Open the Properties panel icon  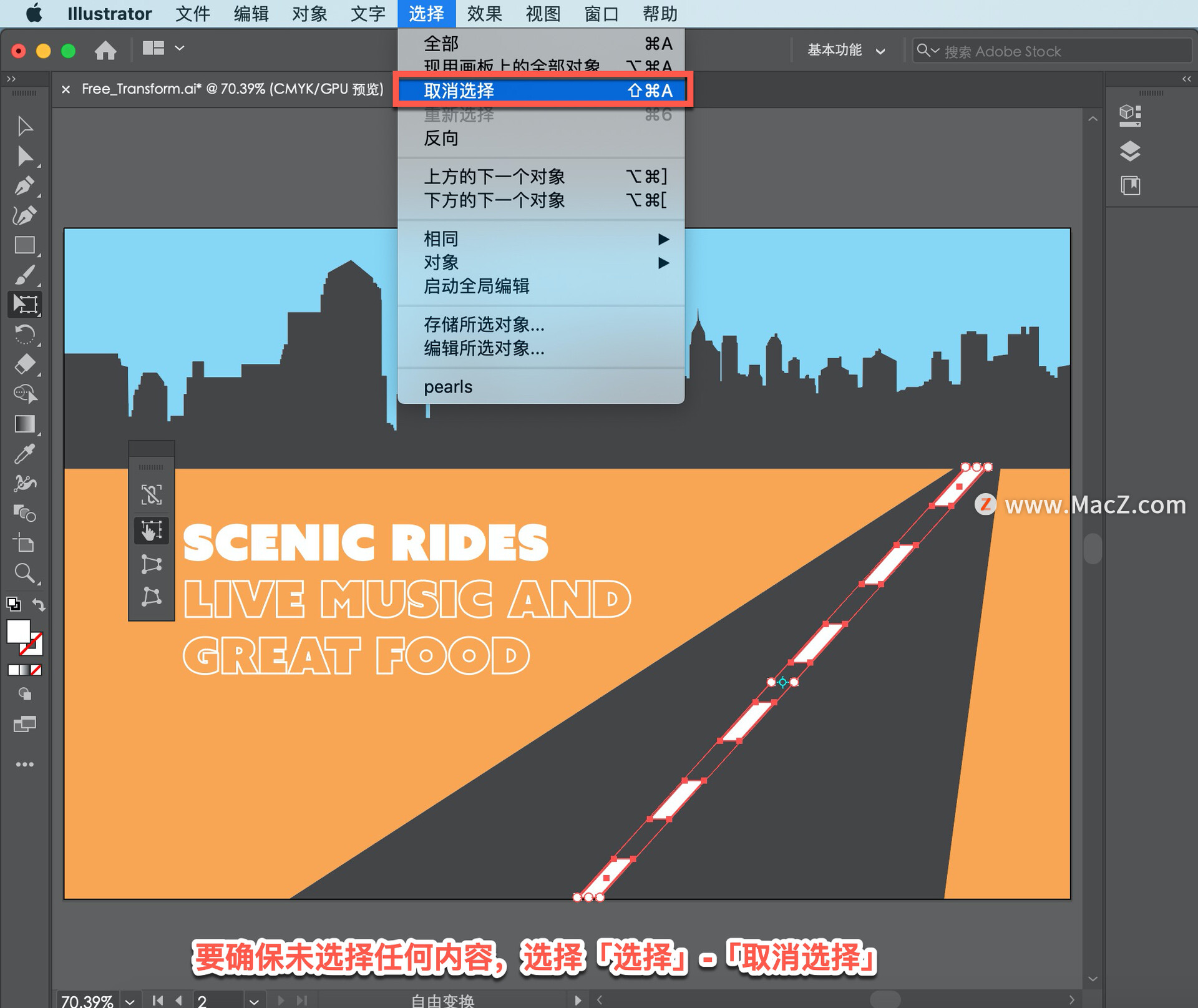click(1130, 115)
